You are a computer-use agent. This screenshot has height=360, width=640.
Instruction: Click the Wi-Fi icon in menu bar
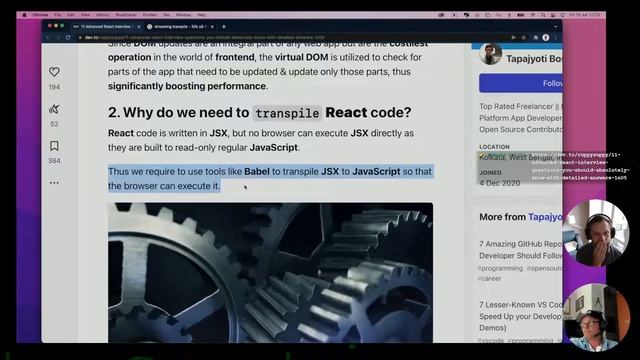533,15
